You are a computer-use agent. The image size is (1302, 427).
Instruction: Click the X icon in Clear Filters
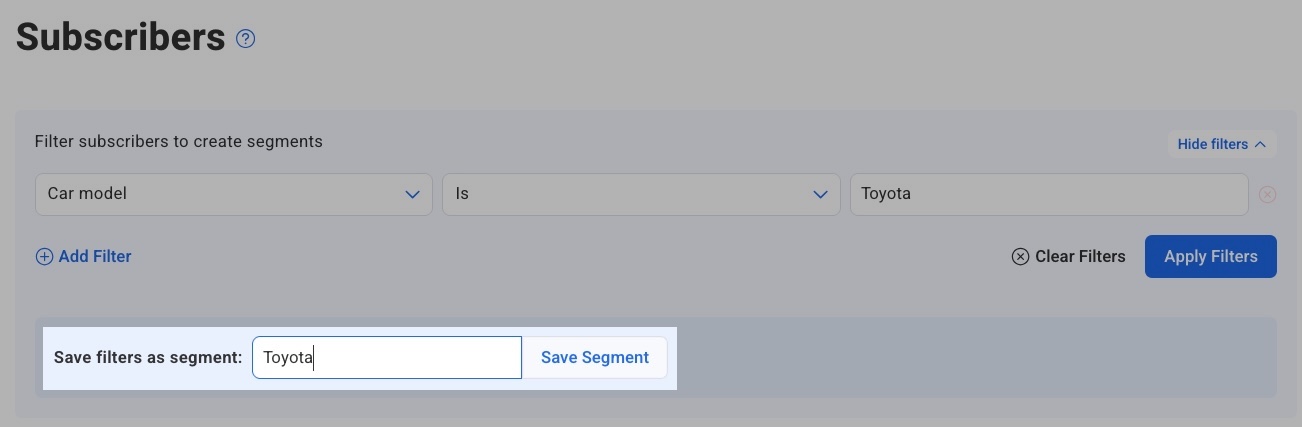click(x=1020, y=257)
